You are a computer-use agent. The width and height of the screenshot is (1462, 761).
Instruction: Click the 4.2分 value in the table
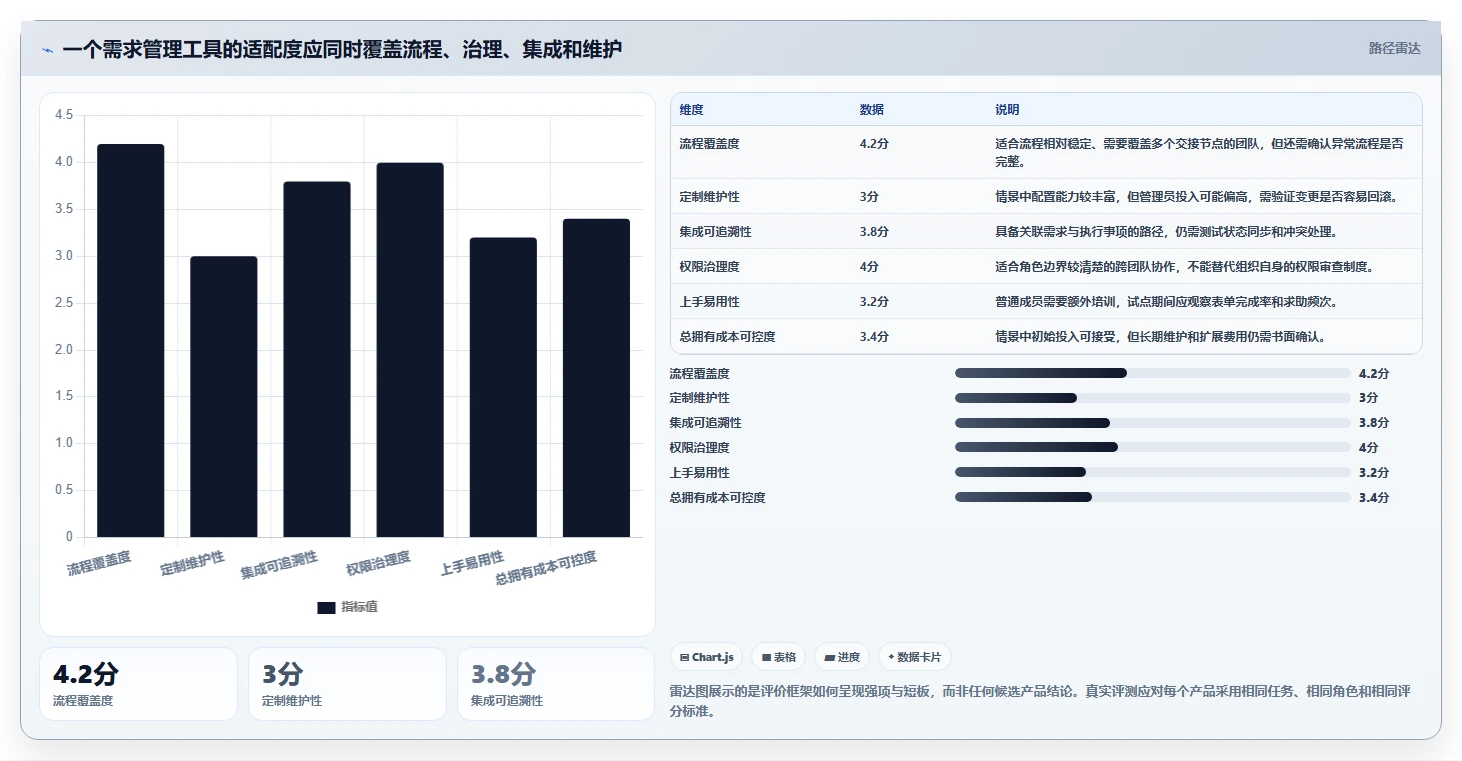(x=874, y=144)
